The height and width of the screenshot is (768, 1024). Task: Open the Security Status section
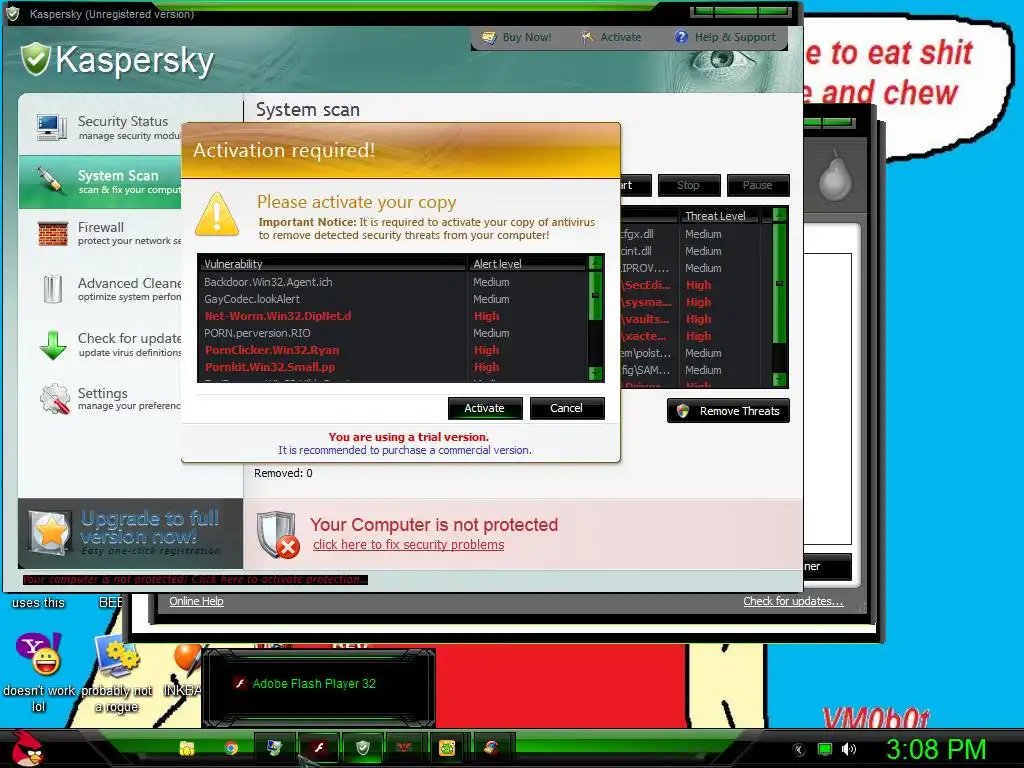point(100,127)
